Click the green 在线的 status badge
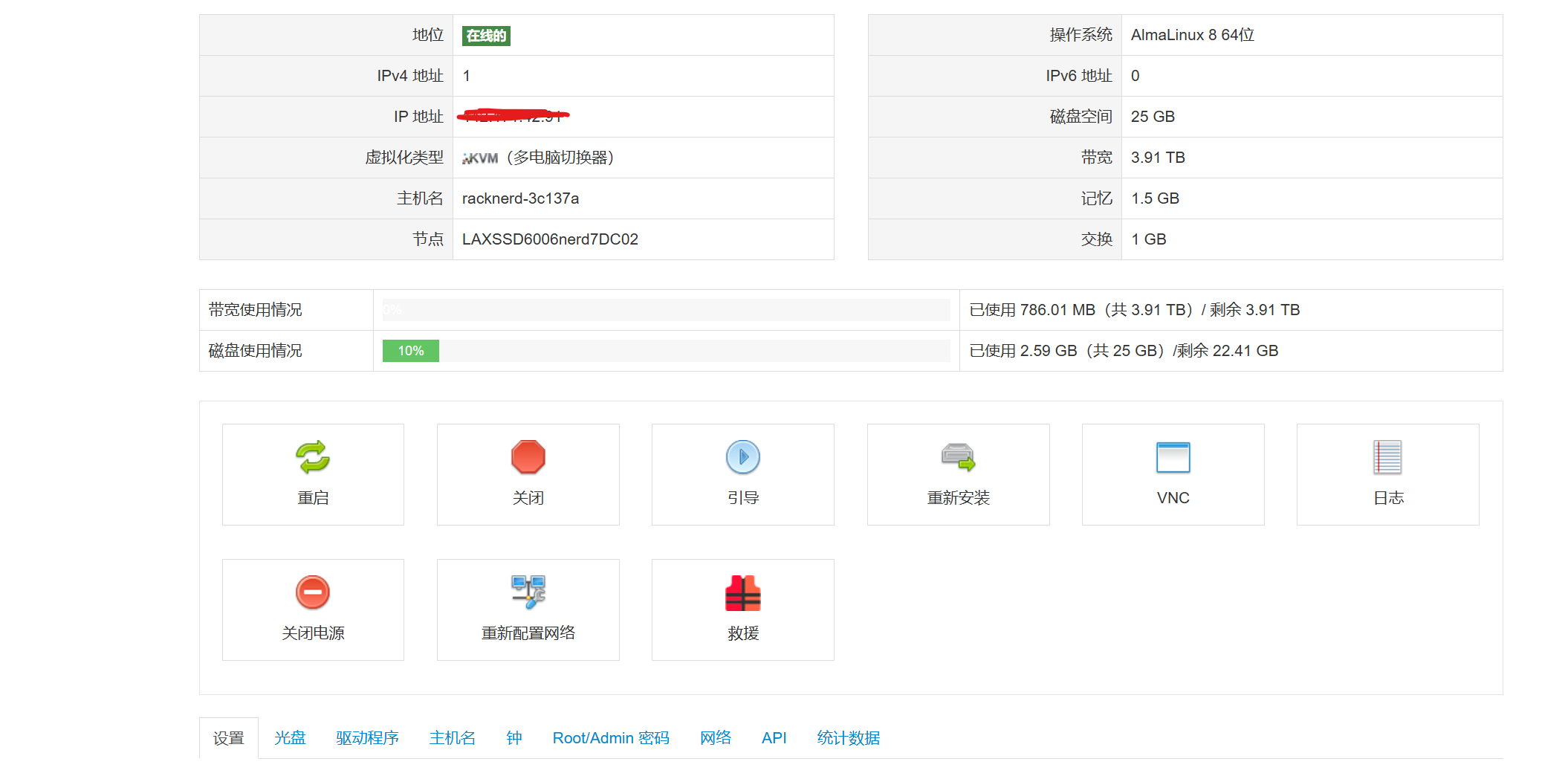 (x=486, y=36)
